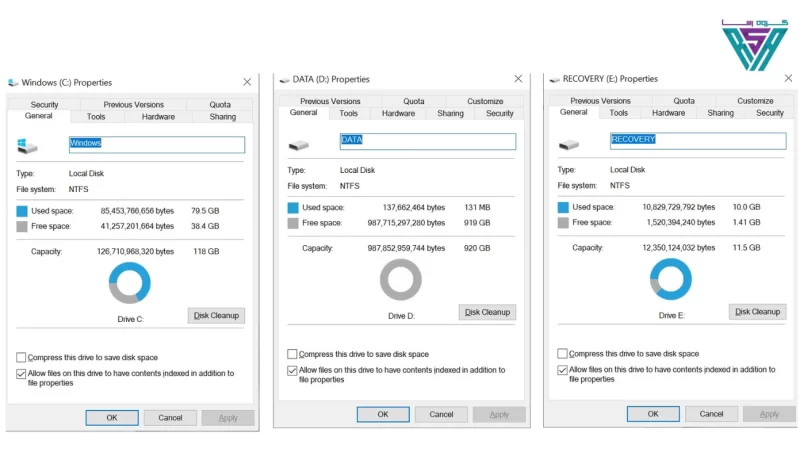Toggle Allow files indexed checkbox in Windows (C:)

[x=21, y=373]
